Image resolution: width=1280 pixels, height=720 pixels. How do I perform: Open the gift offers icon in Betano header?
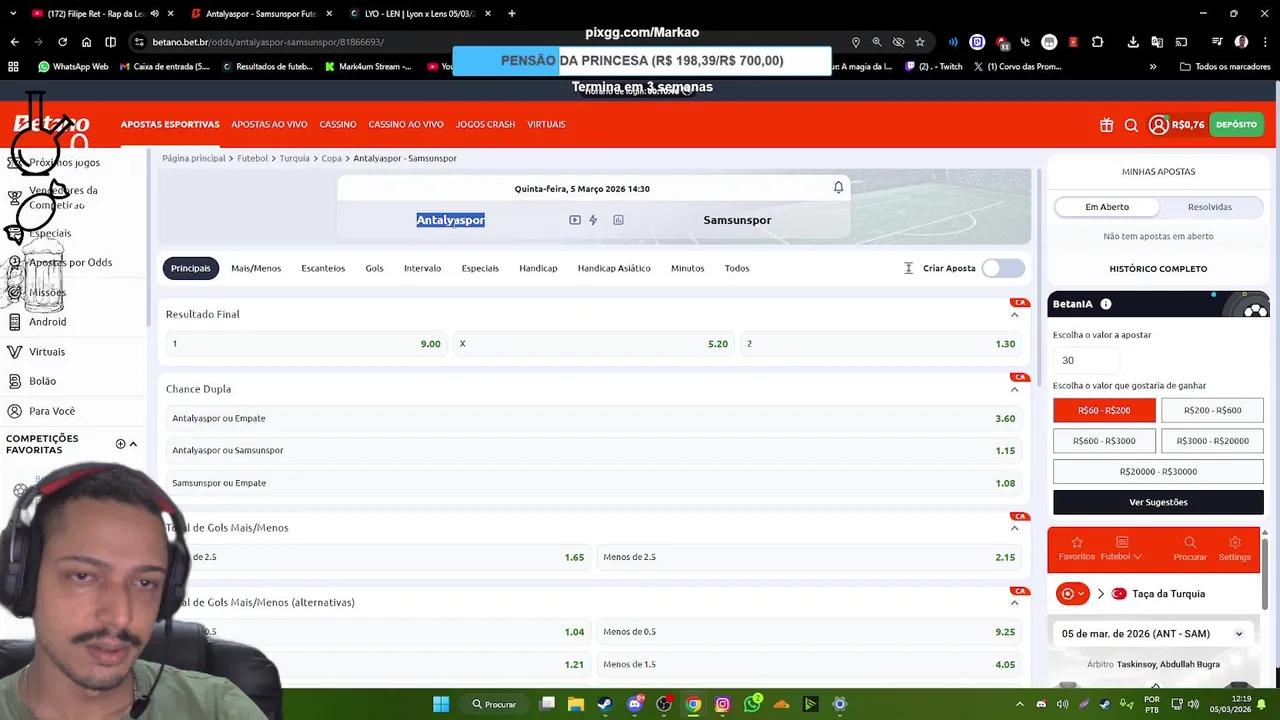(x=1106, y=125)
